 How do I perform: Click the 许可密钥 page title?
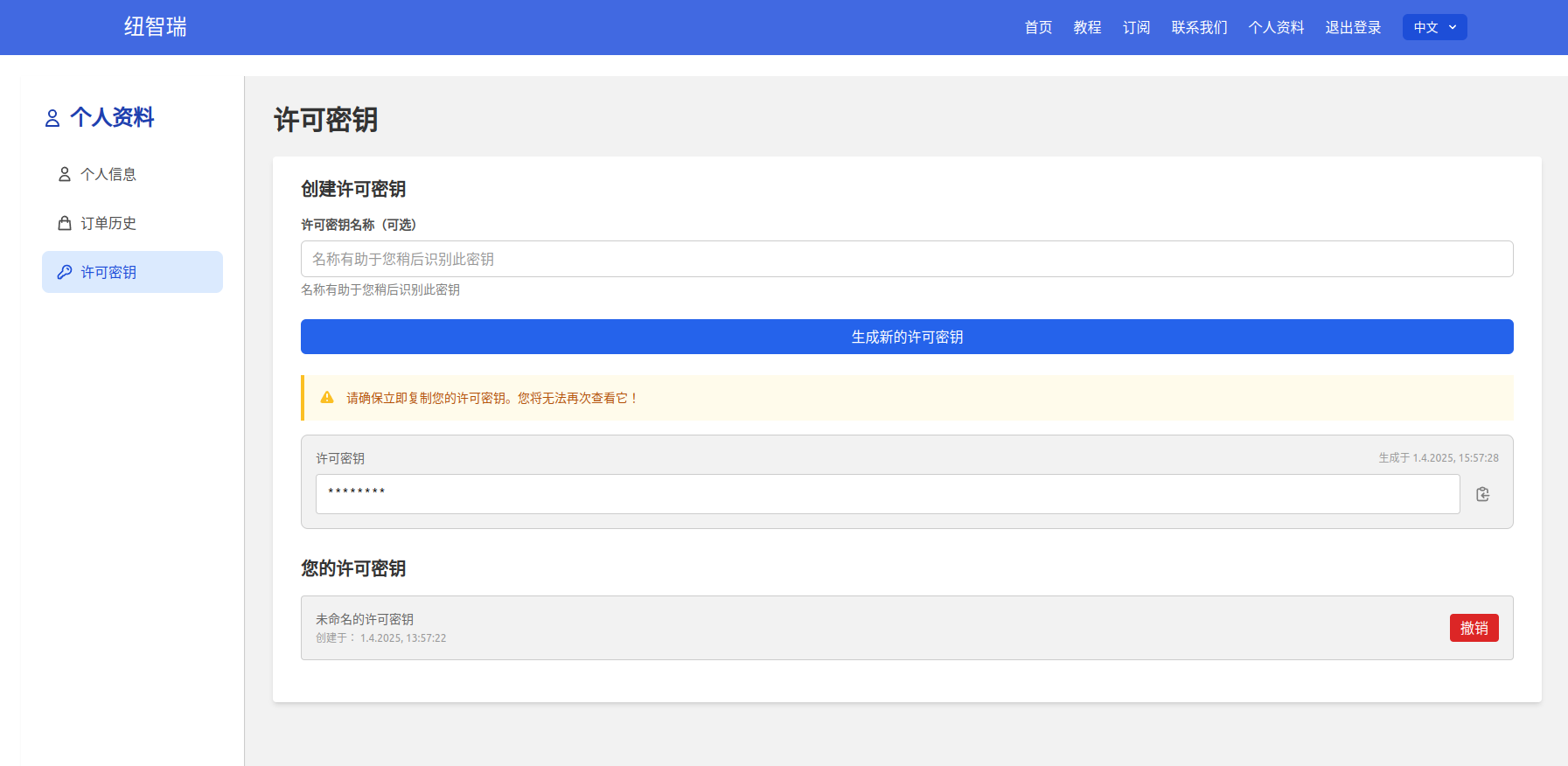click(325, 120)
